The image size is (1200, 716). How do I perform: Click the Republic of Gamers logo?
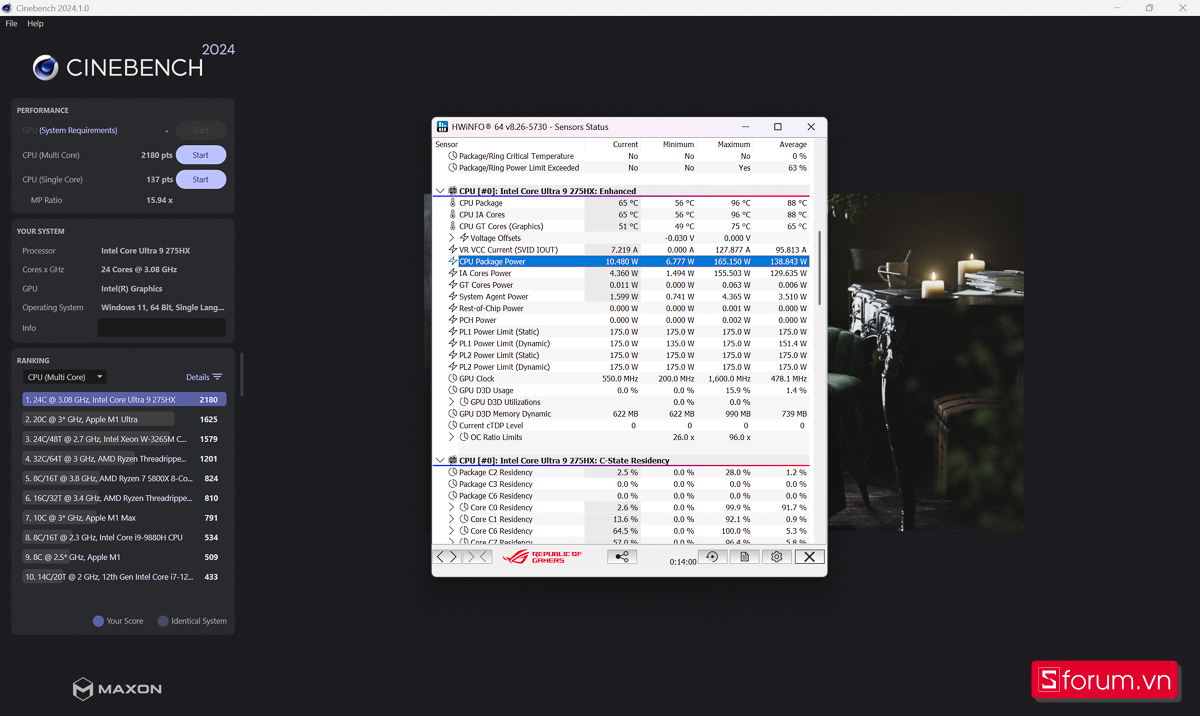click(541, 557)
